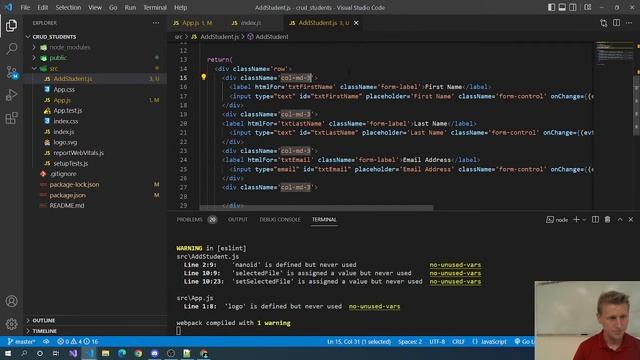640x360 pixels.
Task: Customize layout icon in title bar
Action: [588, 7]
